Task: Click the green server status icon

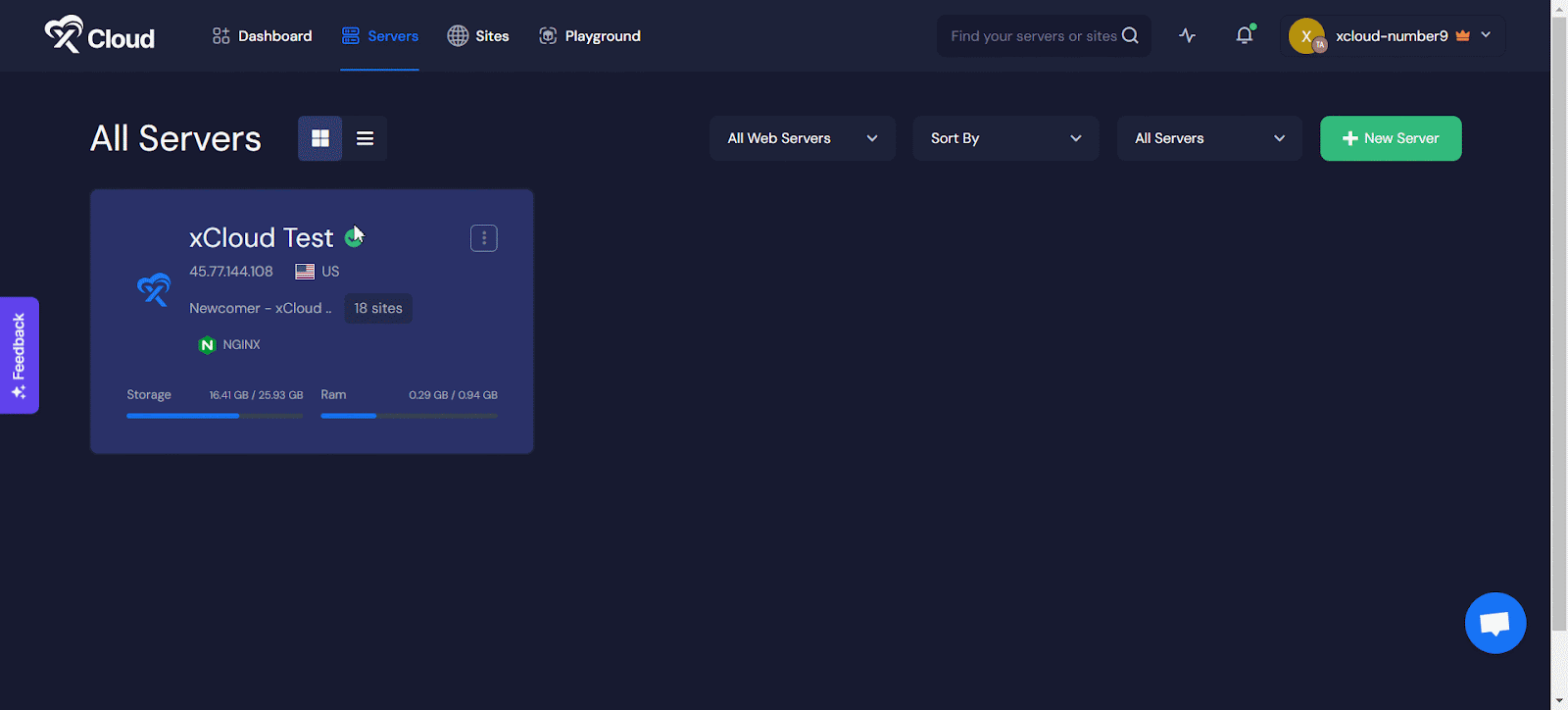Action: (x=353, y=238)
